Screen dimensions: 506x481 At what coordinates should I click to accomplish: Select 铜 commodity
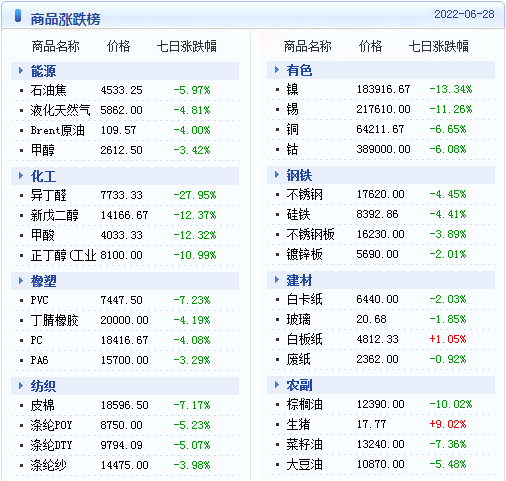pyautogui.click(x=293, y=129)
